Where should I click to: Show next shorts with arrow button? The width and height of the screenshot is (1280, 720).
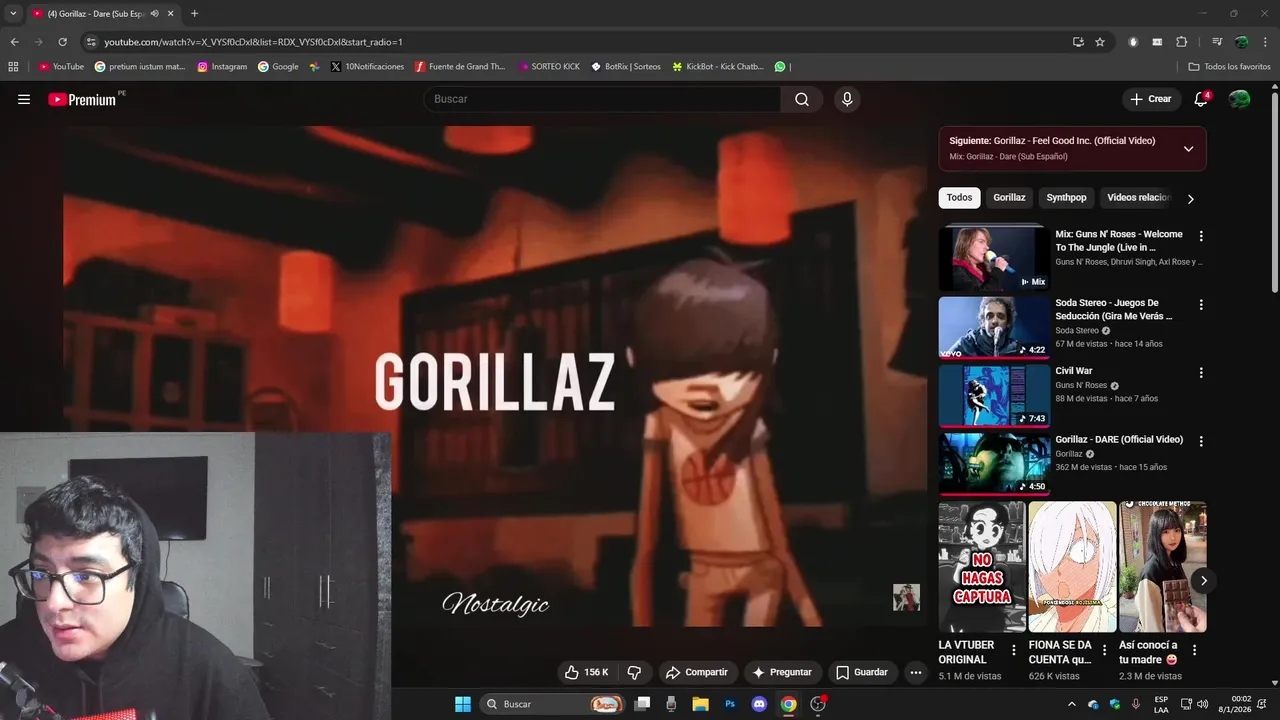[1204, 580]
